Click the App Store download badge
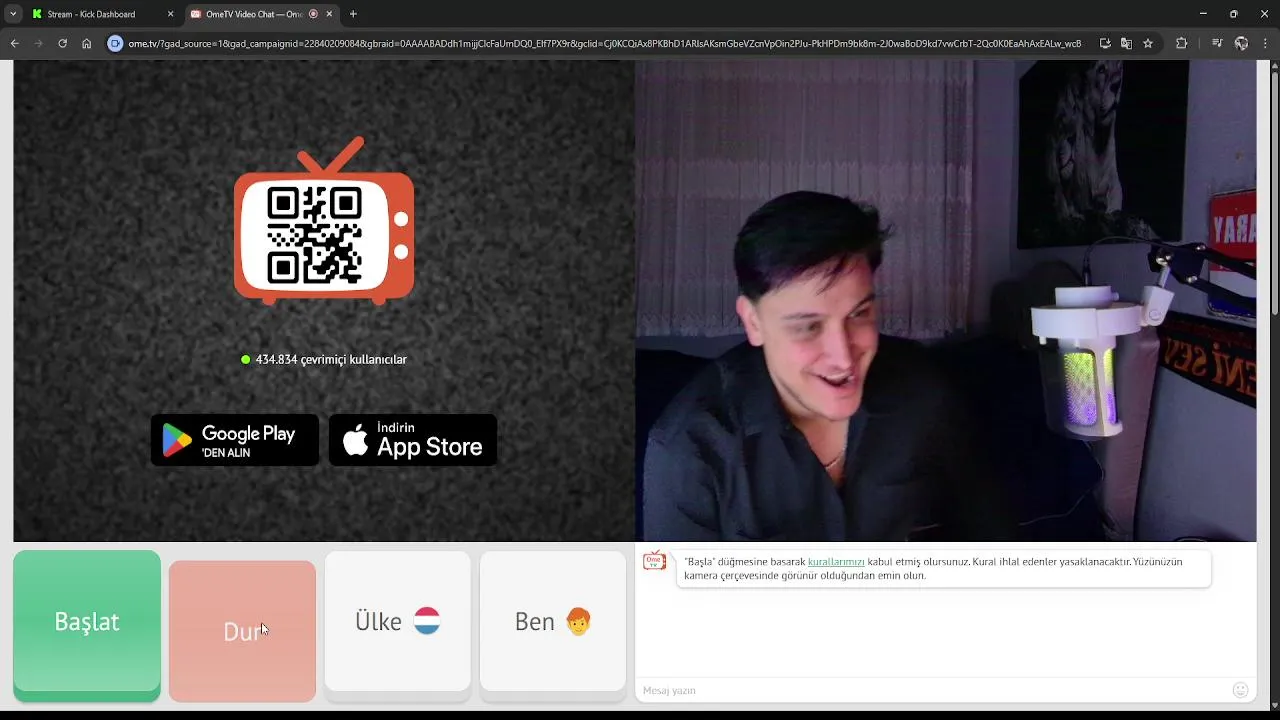Screen dimensions: 1280x720 413,440
